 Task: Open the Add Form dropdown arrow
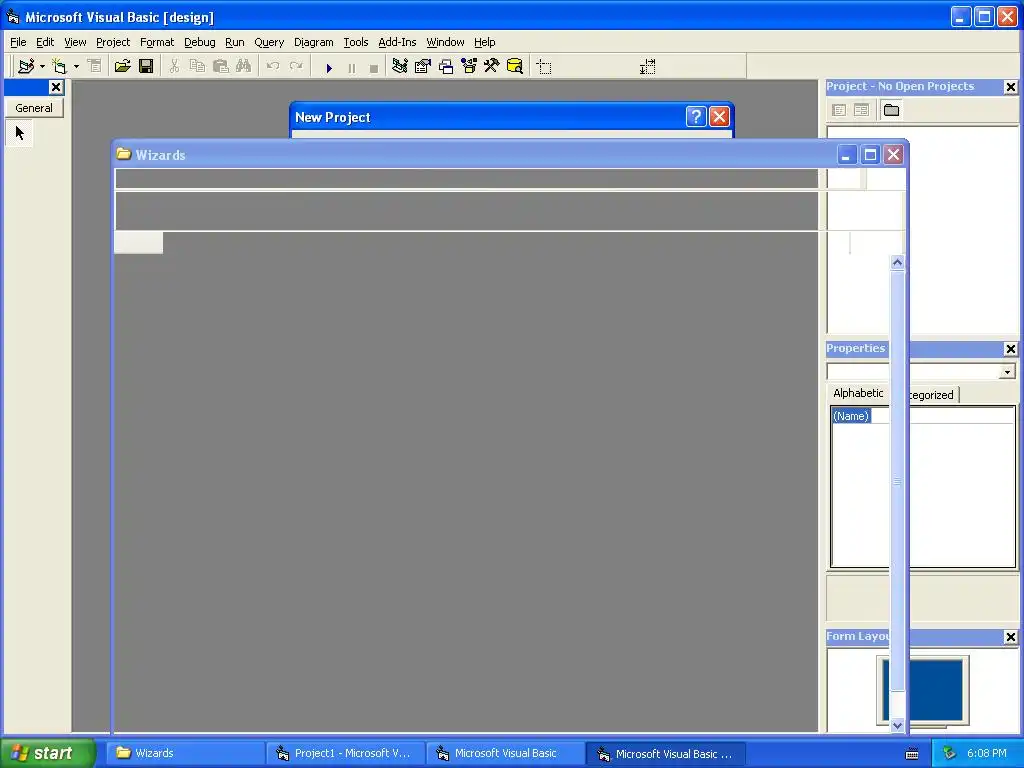tap(76, 66)
